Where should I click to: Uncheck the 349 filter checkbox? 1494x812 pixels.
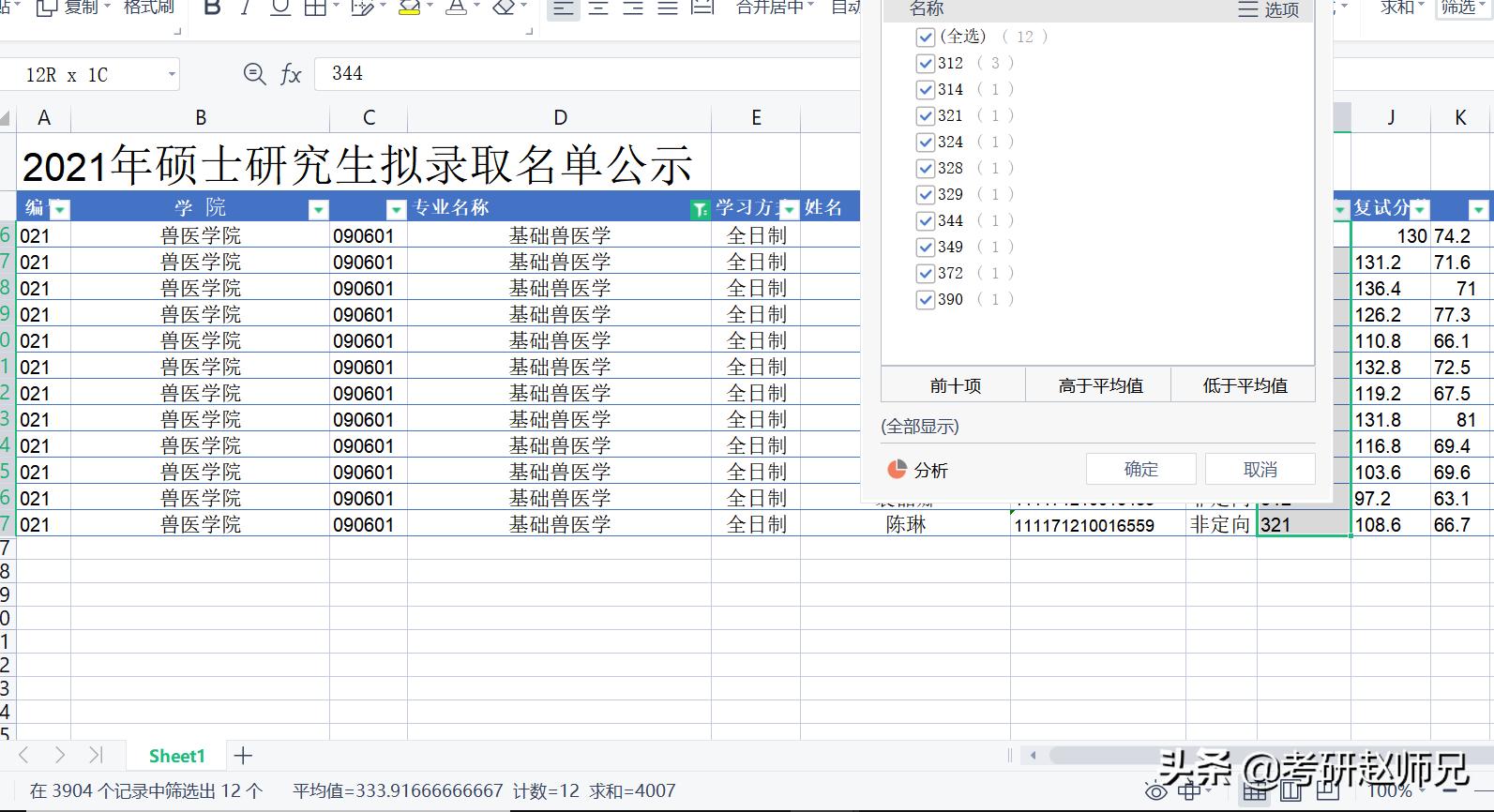(926, 247)
